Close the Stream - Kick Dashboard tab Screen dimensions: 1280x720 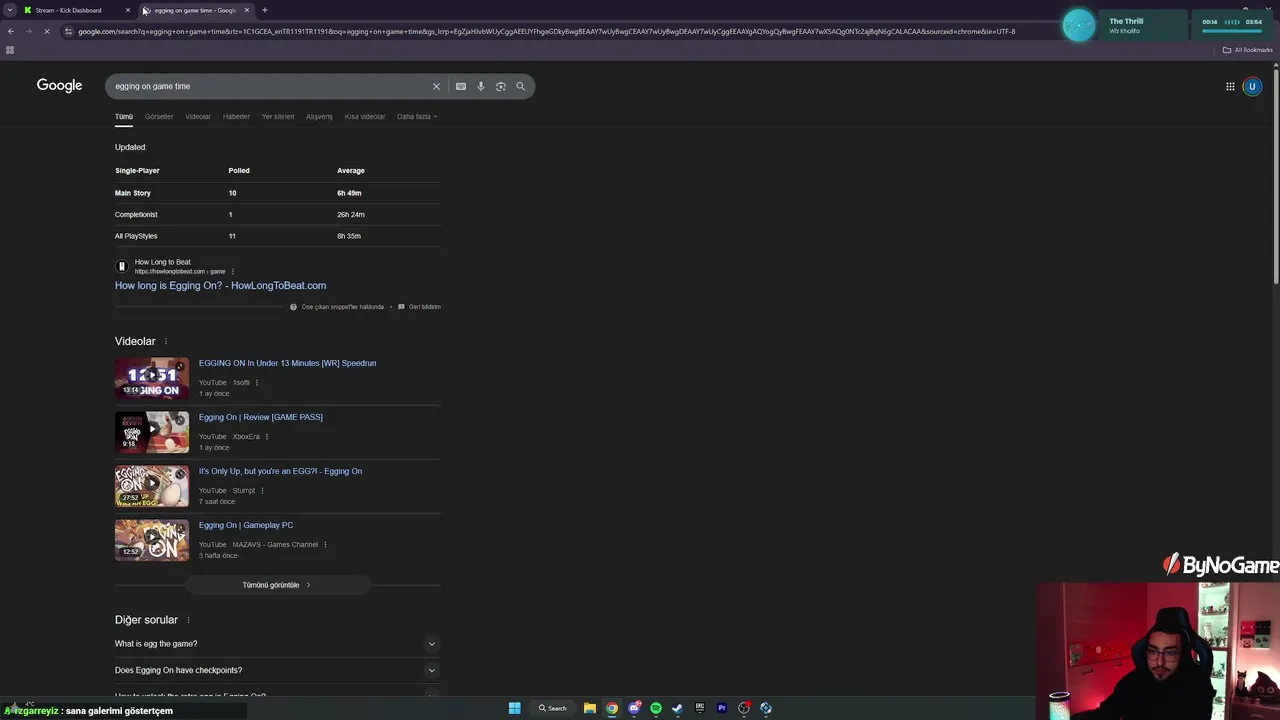128,10
